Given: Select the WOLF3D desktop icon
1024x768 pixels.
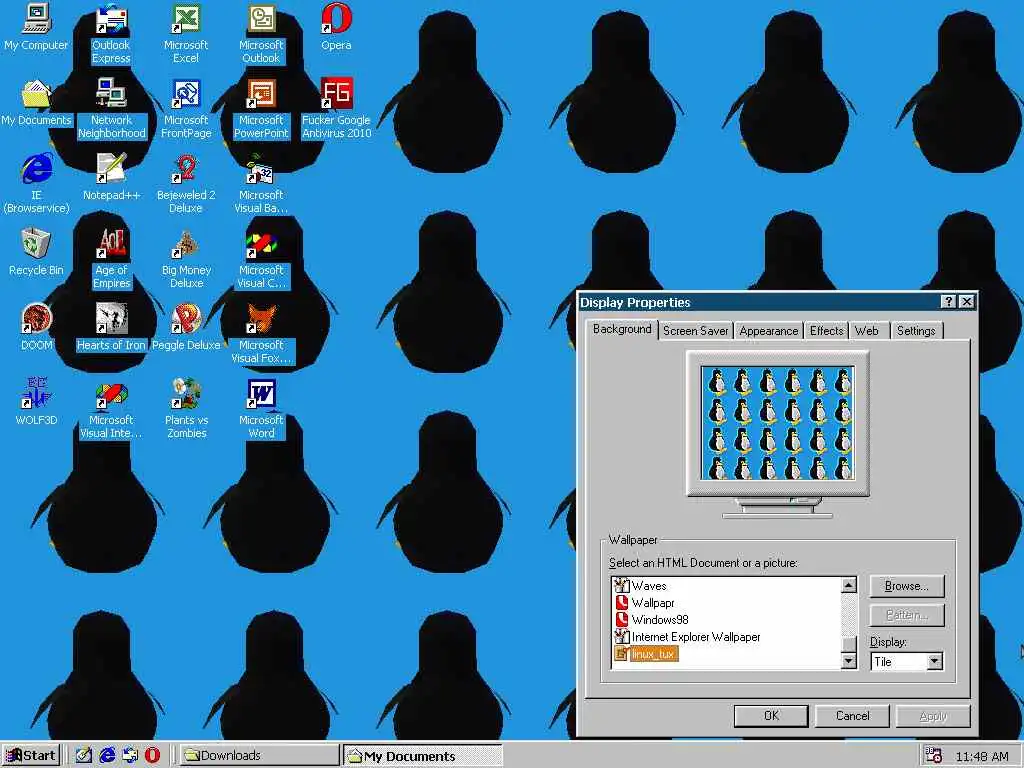Looking at the screenshot, I should [36, 402].
